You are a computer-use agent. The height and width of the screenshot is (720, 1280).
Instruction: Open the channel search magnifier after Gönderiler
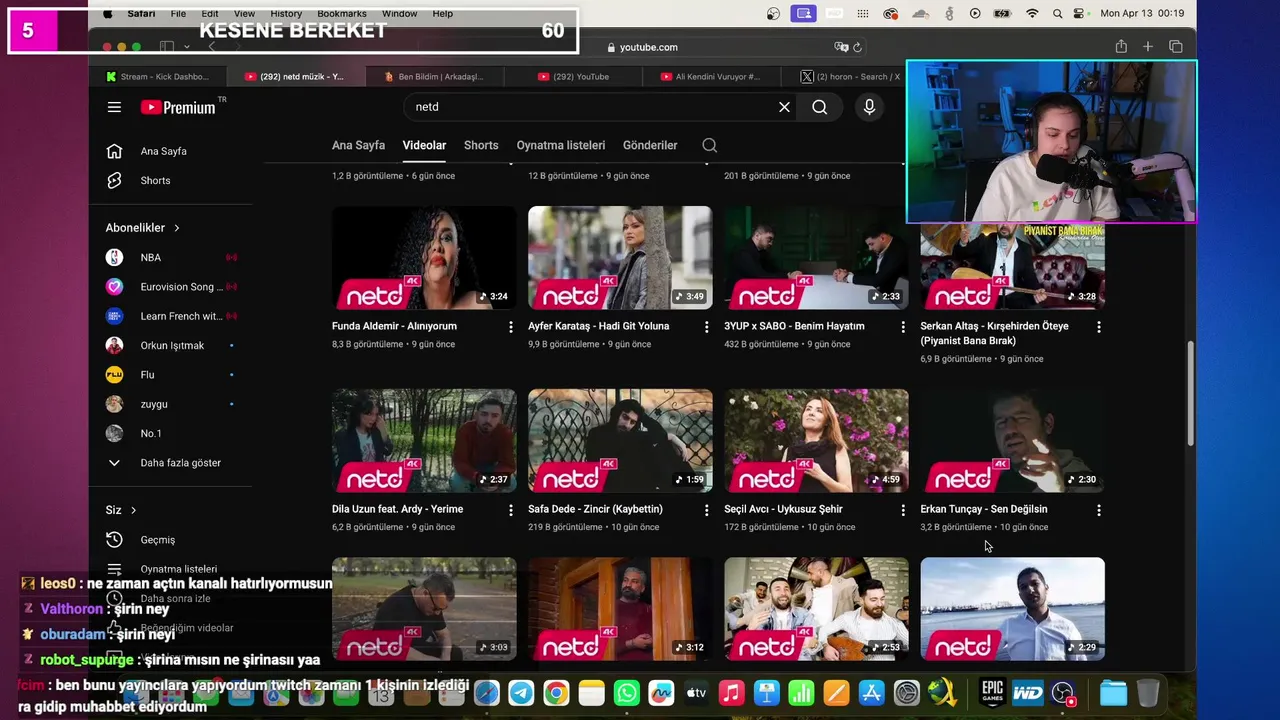[x=709, y=145]
